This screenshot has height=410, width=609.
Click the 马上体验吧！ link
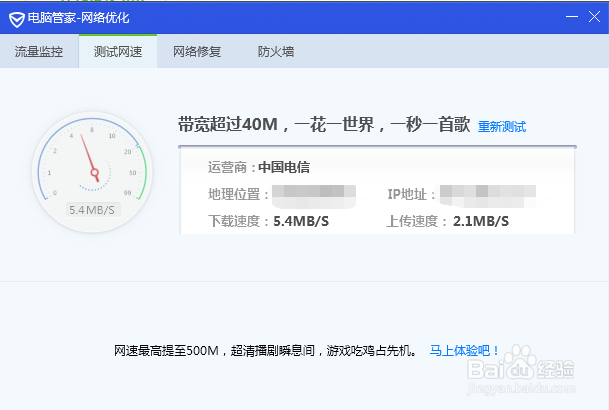point(465,350)
